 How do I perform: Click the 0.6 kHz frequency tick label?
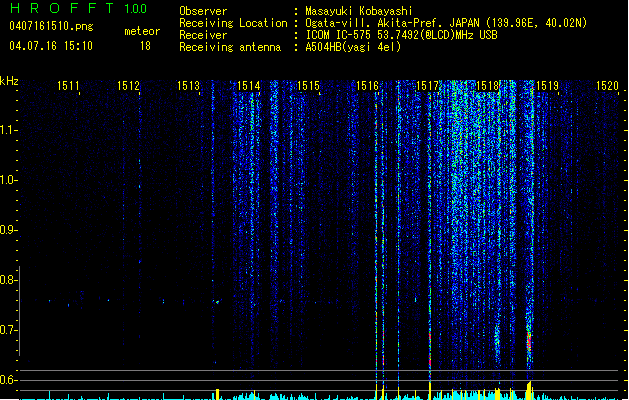point(7,380)
